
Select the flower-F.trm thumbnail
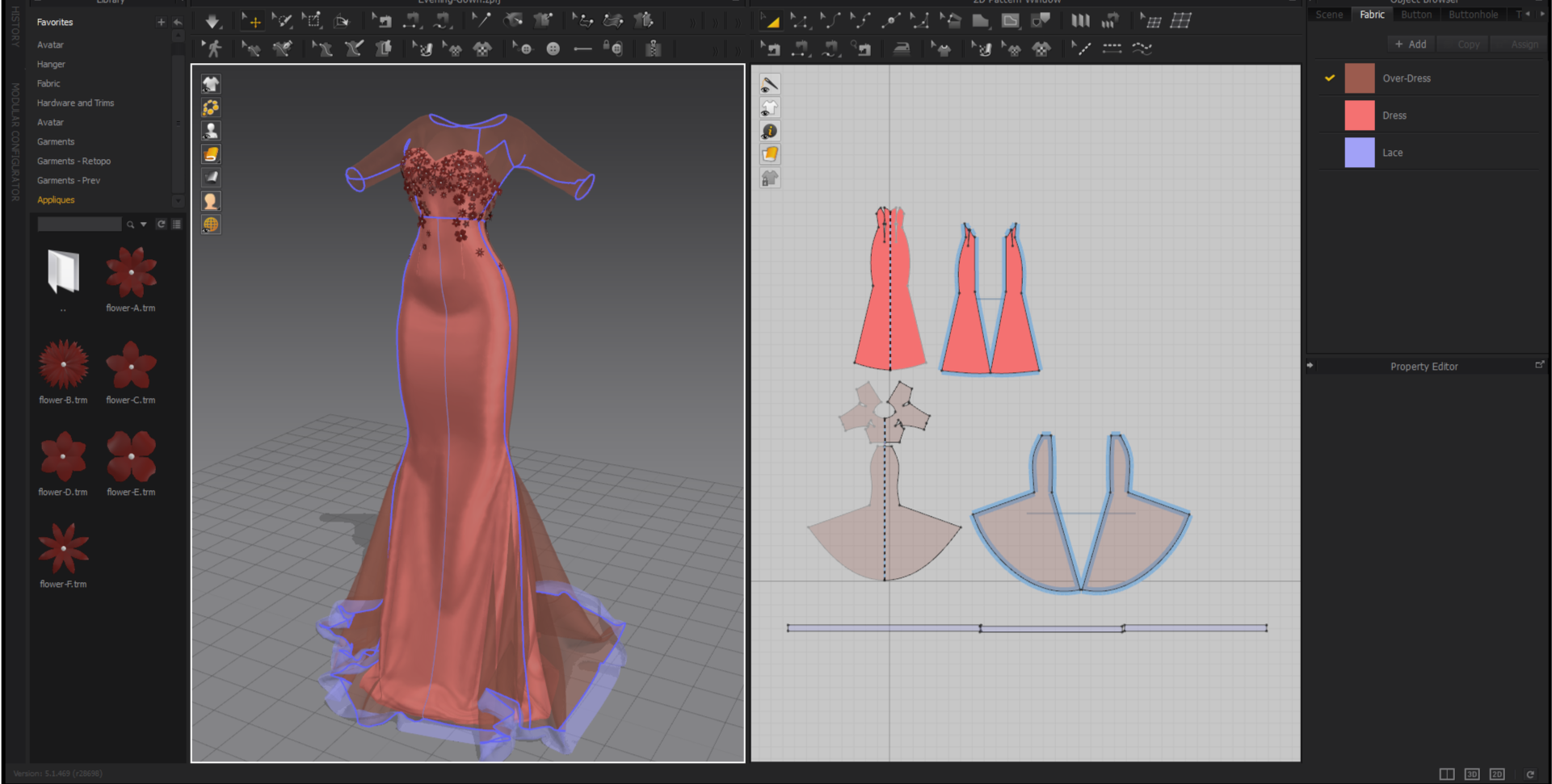pyautogui.click(x=63, y=549)
